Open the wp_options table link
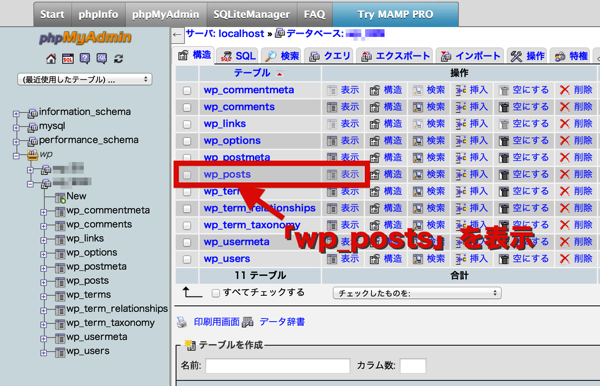Screen dimensions: 600x386 232,141
